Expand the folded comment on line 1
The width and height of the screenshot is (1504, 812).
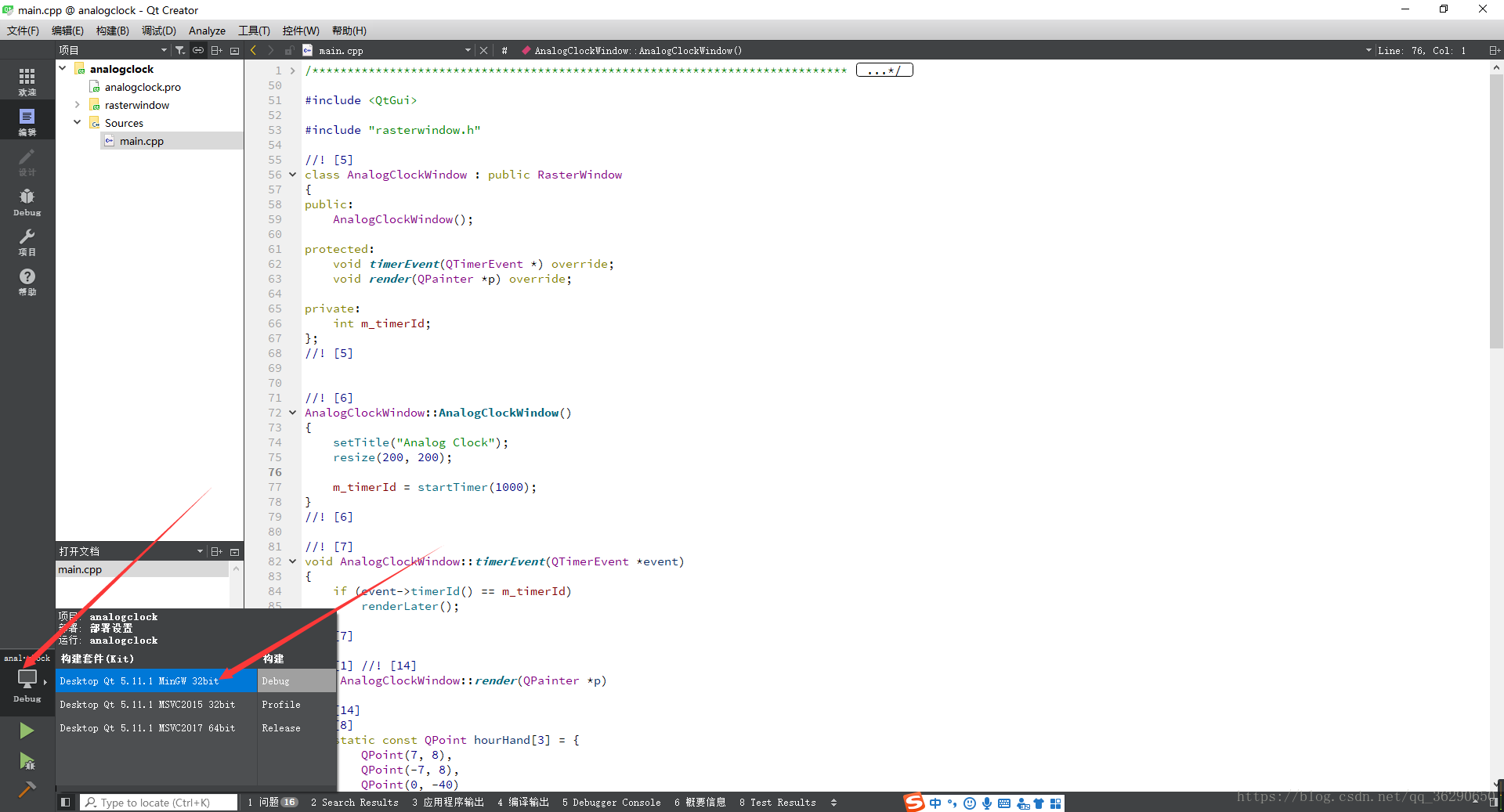point(293,70)
